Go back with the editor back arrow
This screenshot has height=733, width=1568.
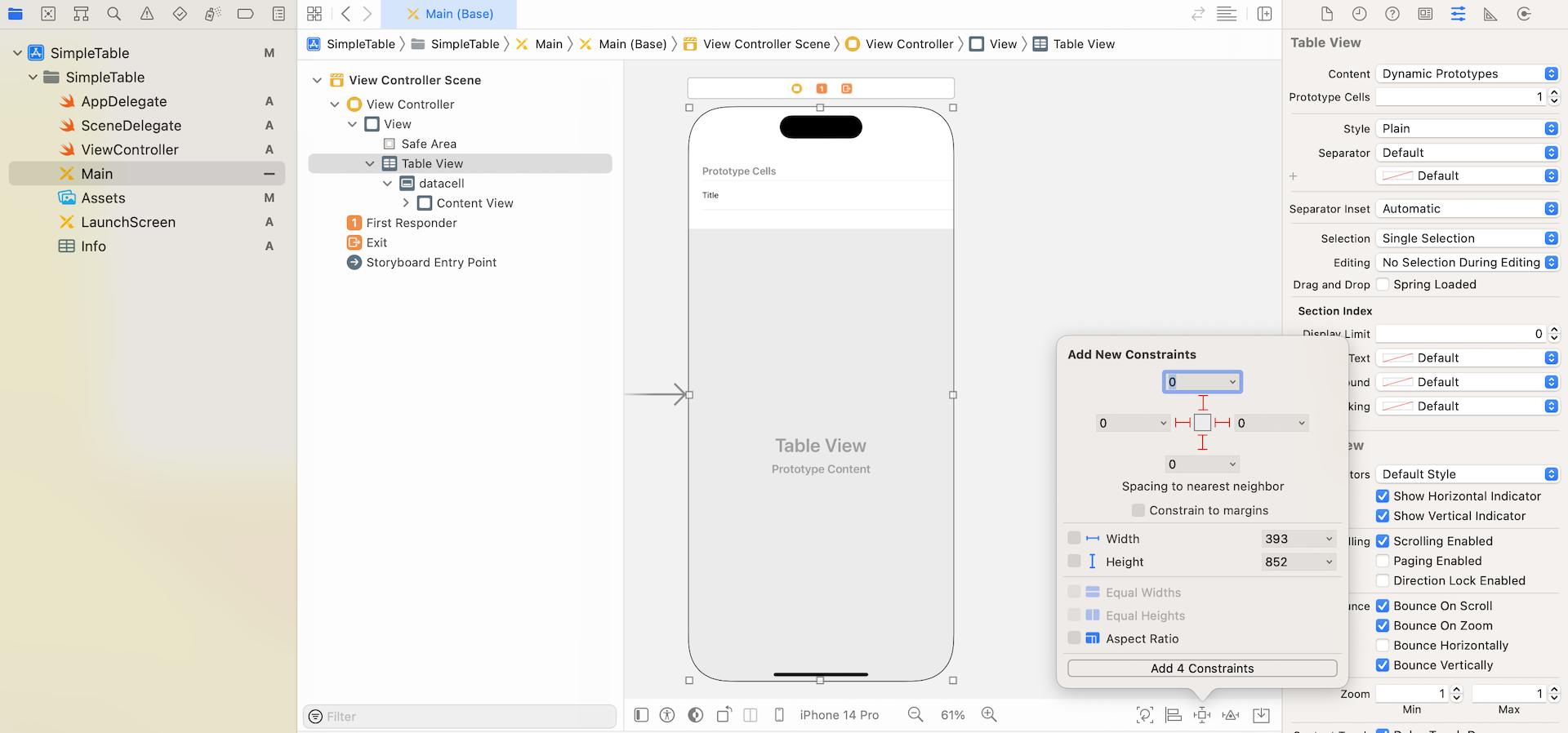click(x=346, y=14)
